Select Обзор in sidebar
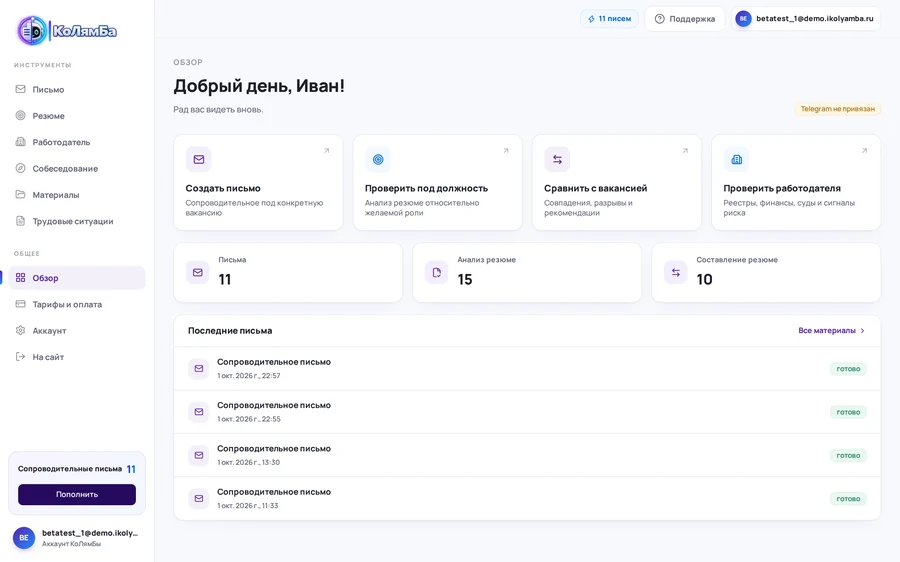This screenshot has width=900, height=562. [x=77, y=278]
